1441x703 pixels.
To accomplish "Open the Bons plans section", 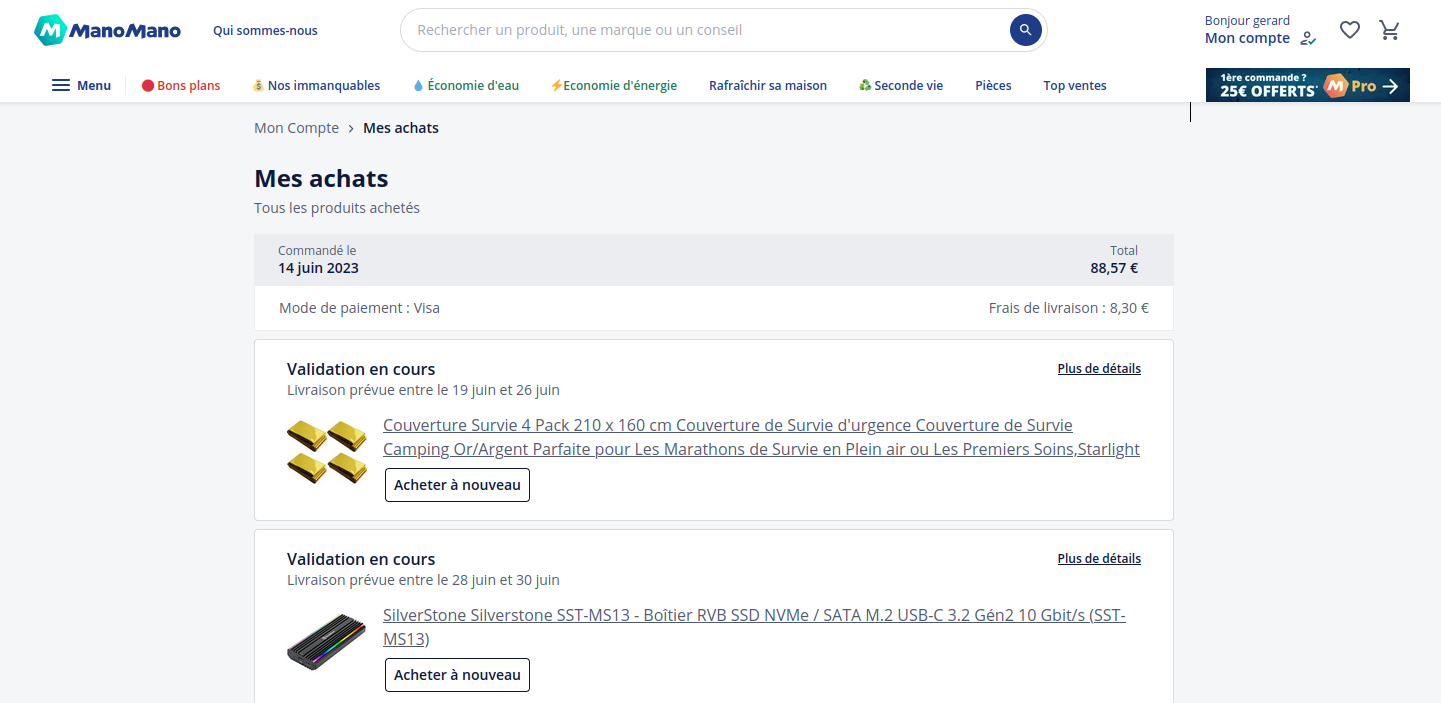I will tap(181, 86).
